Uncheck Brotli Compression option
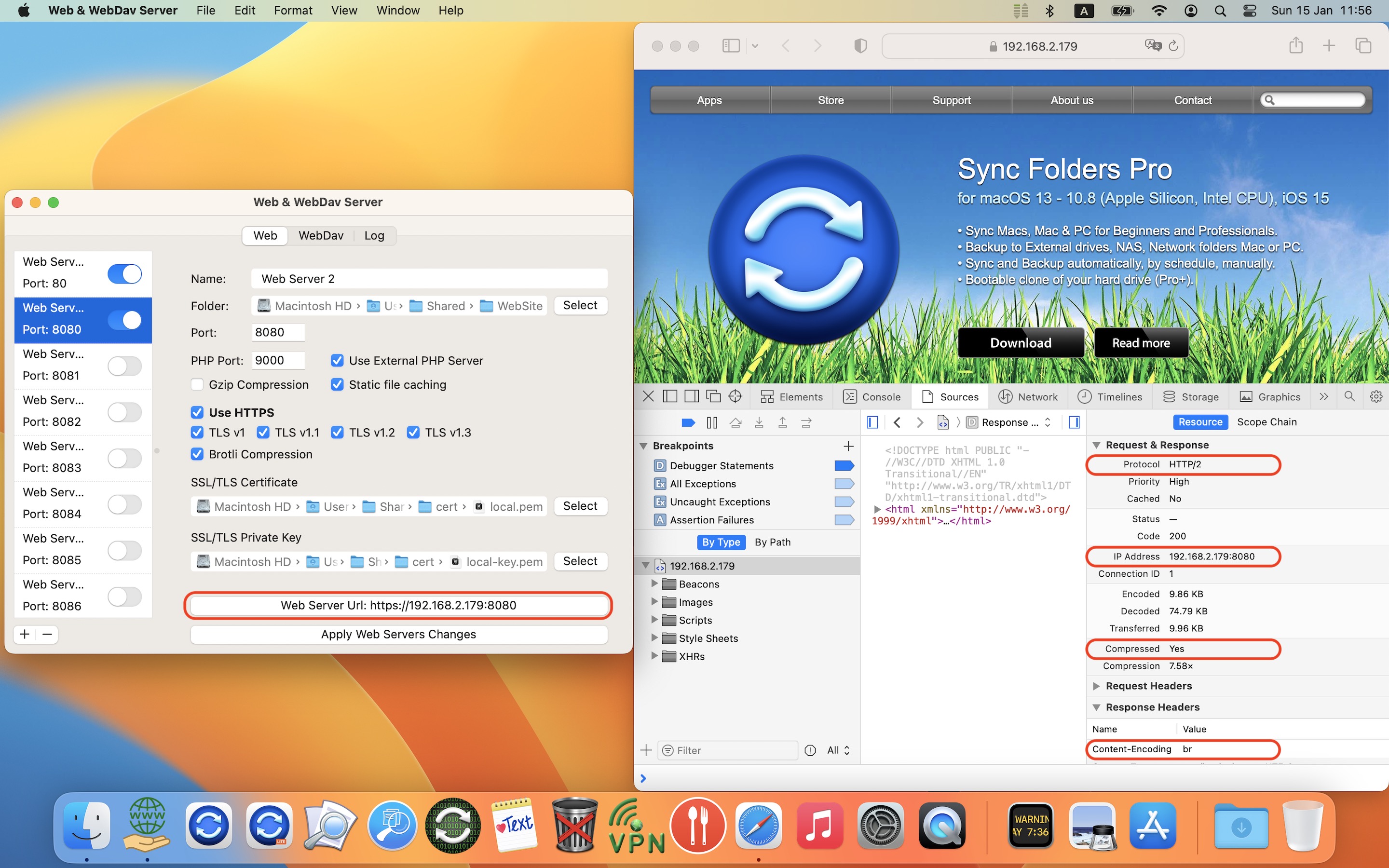 point(197,454)
